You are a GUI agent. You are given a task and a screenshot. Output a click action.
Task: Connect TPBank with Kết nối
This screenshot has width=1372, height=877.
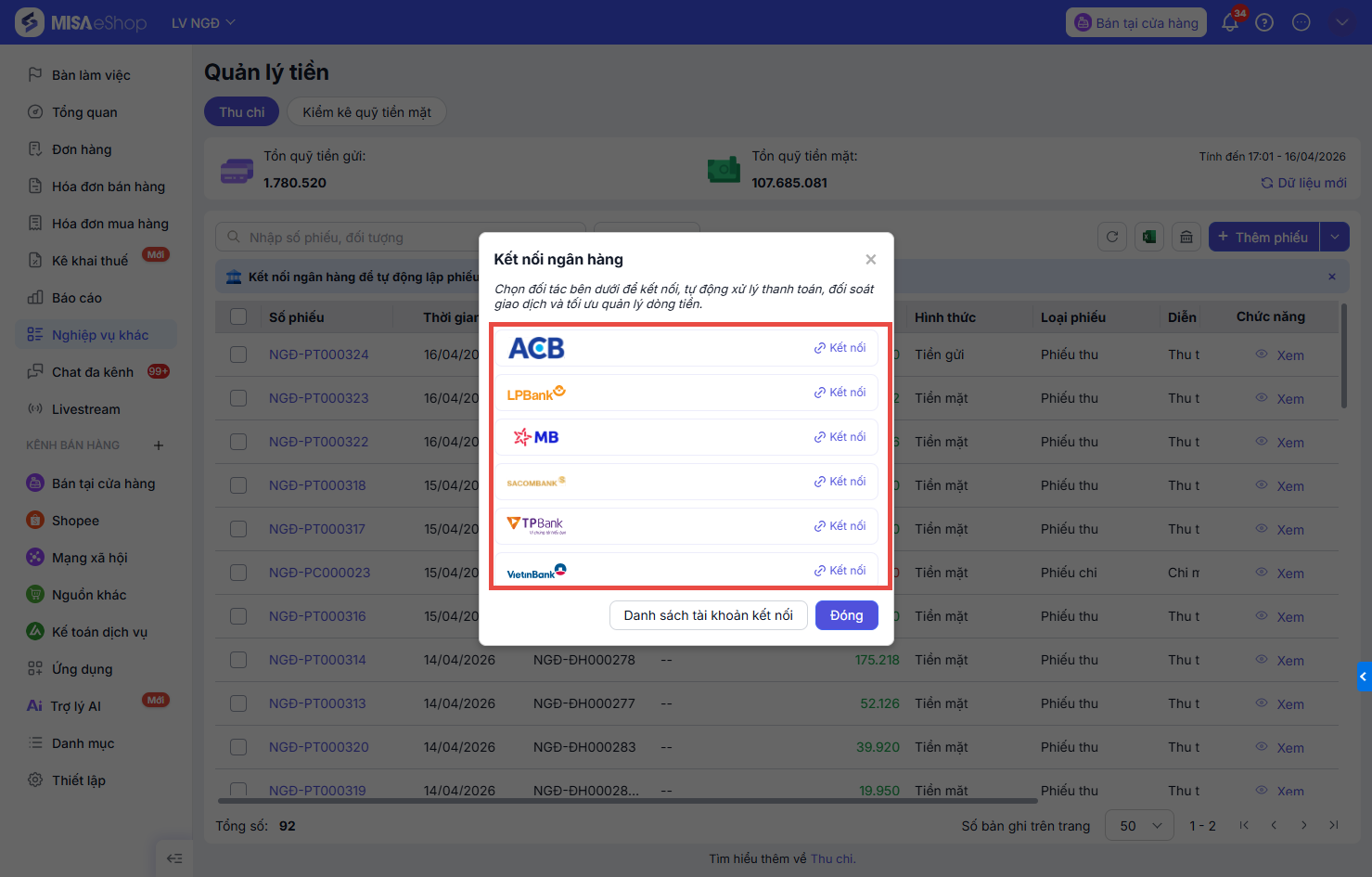840,526
